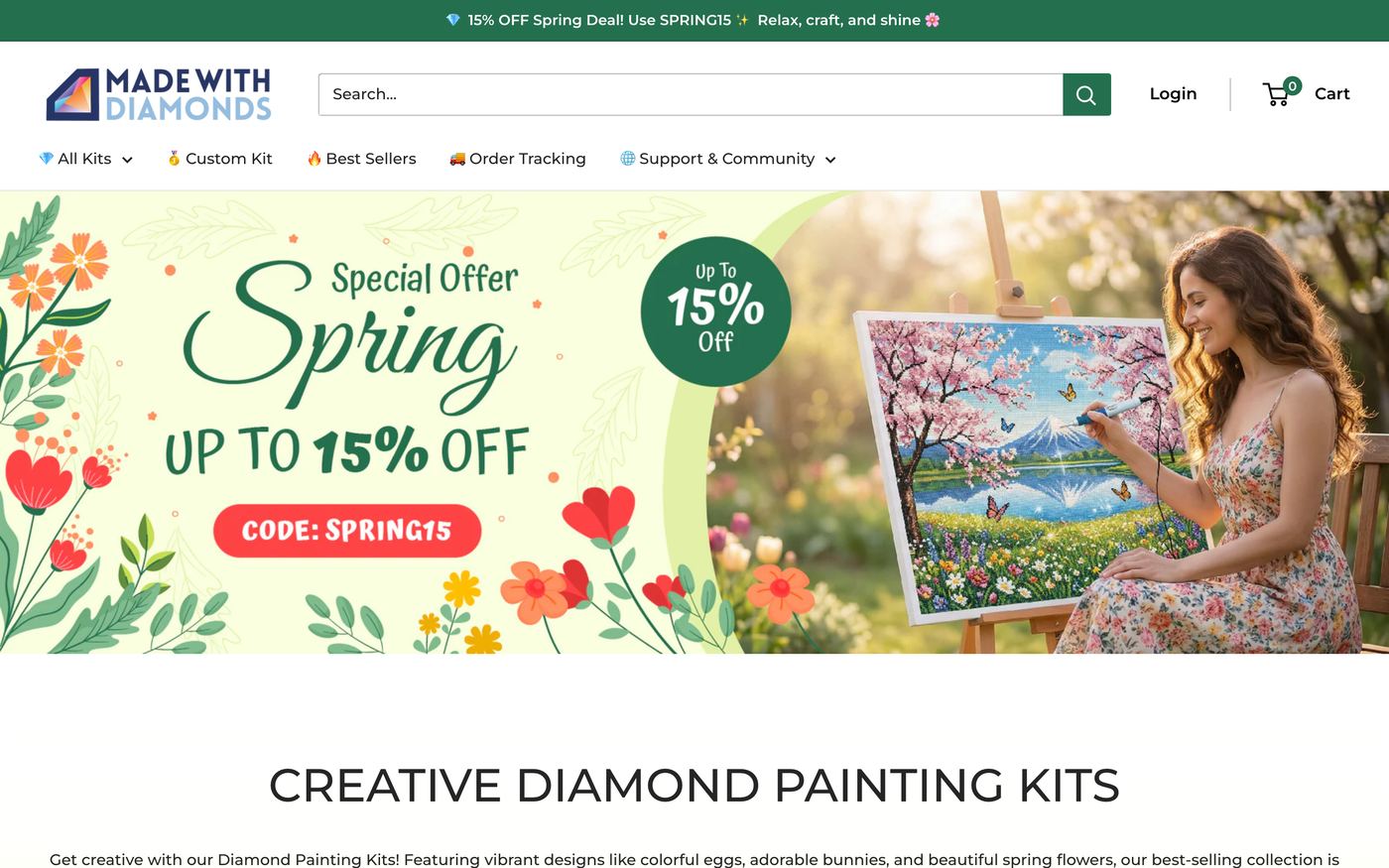This screenshot has width=1389, height=868.
Task: Click the medal icon beside Custom Kit
Action: tap(174, 159)
